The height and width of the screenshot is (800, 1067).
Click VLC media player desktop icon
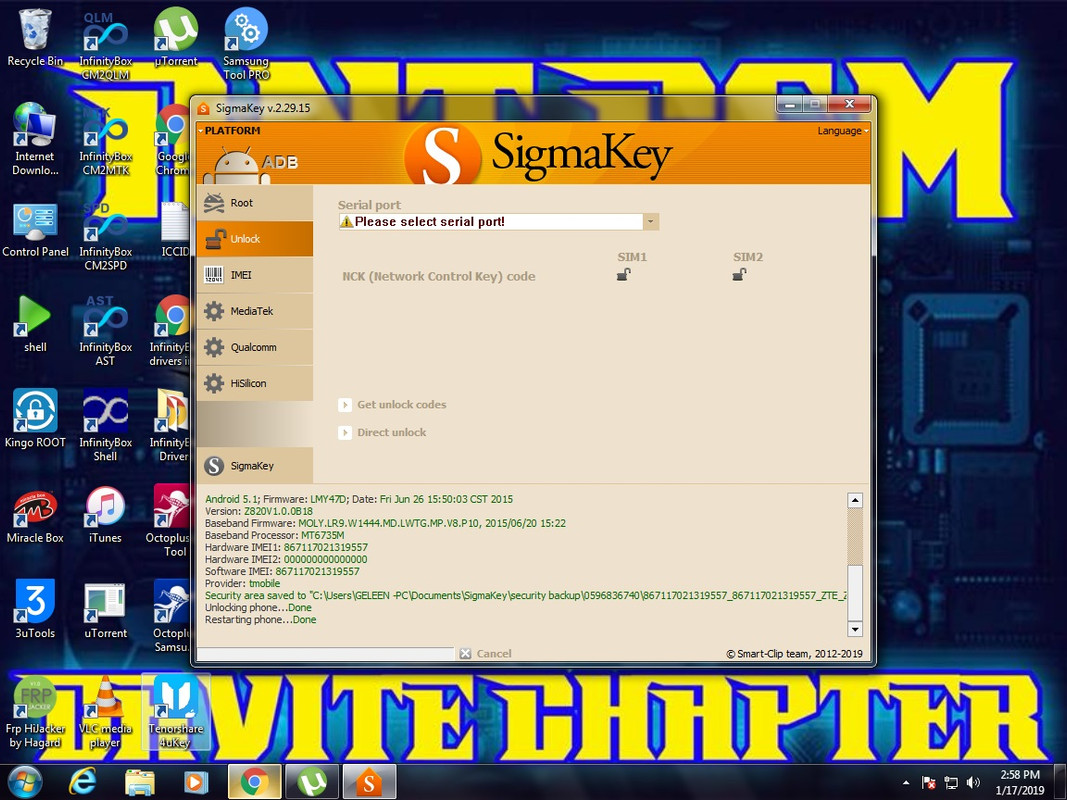(105, 713)
